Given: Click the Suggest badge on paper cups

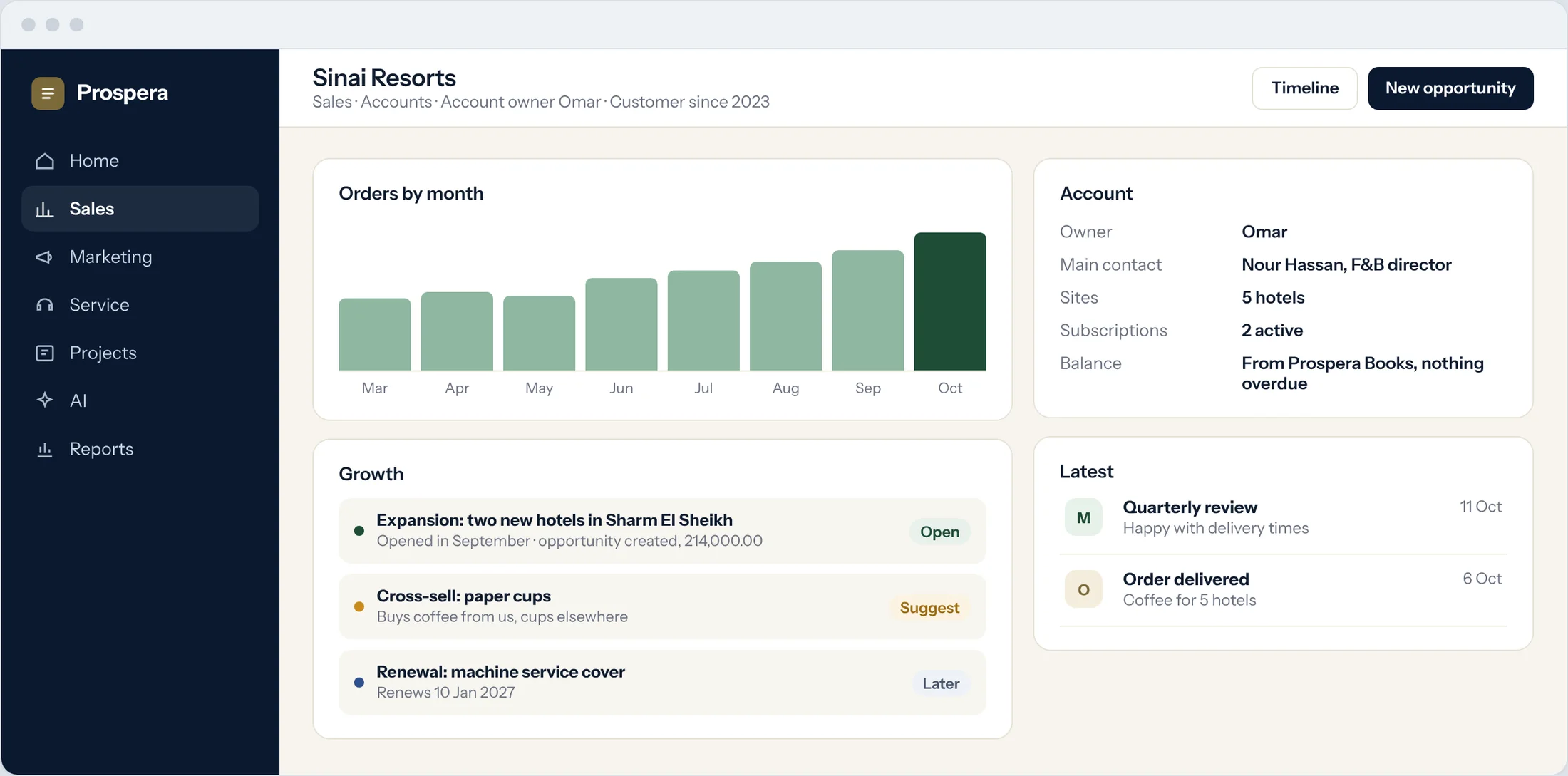Looking at the screenshot, I should [x=929, y=608].
